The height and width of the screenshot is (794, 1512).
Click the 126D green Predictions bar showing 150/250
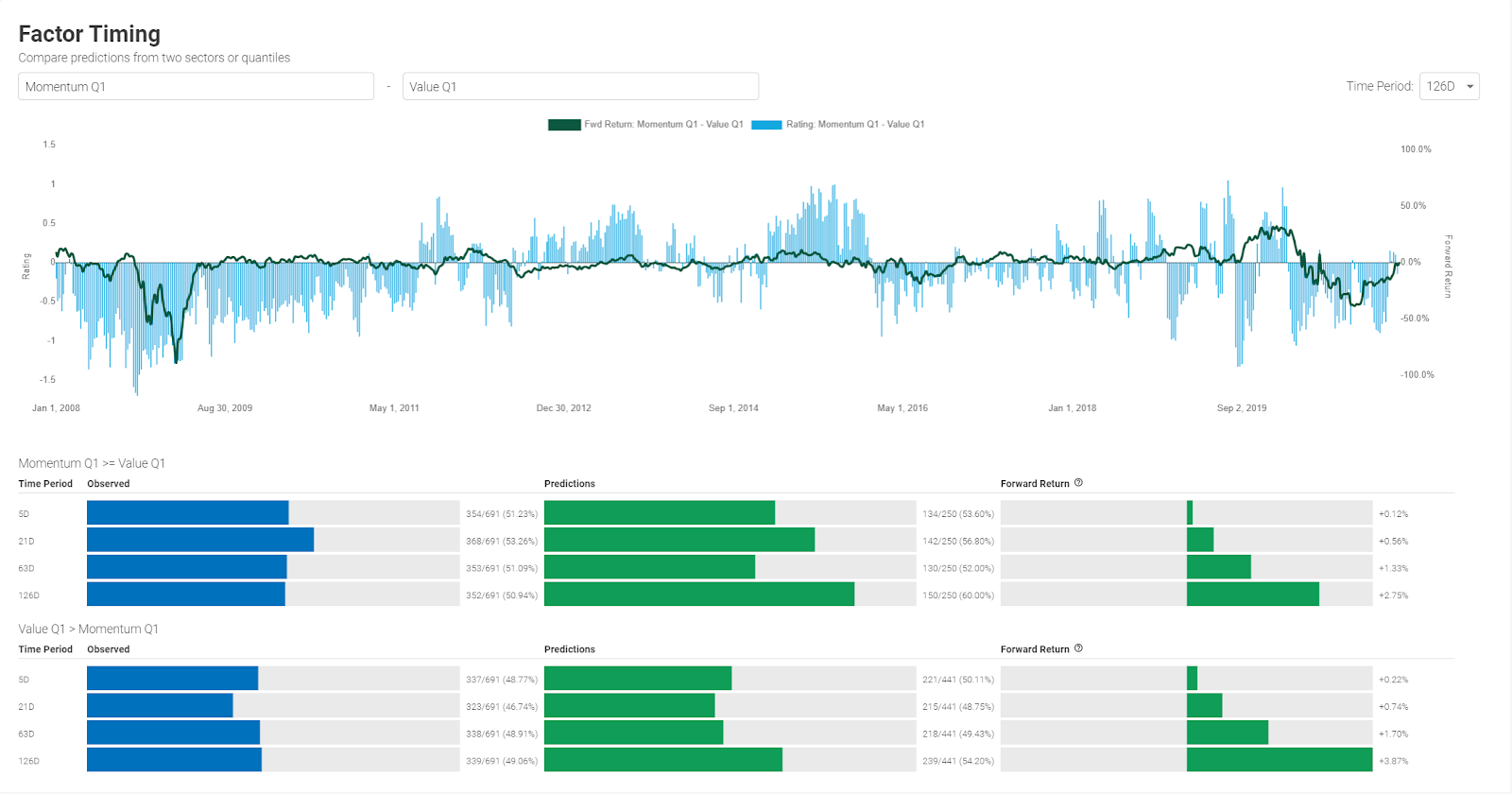(x=699, y=595)
